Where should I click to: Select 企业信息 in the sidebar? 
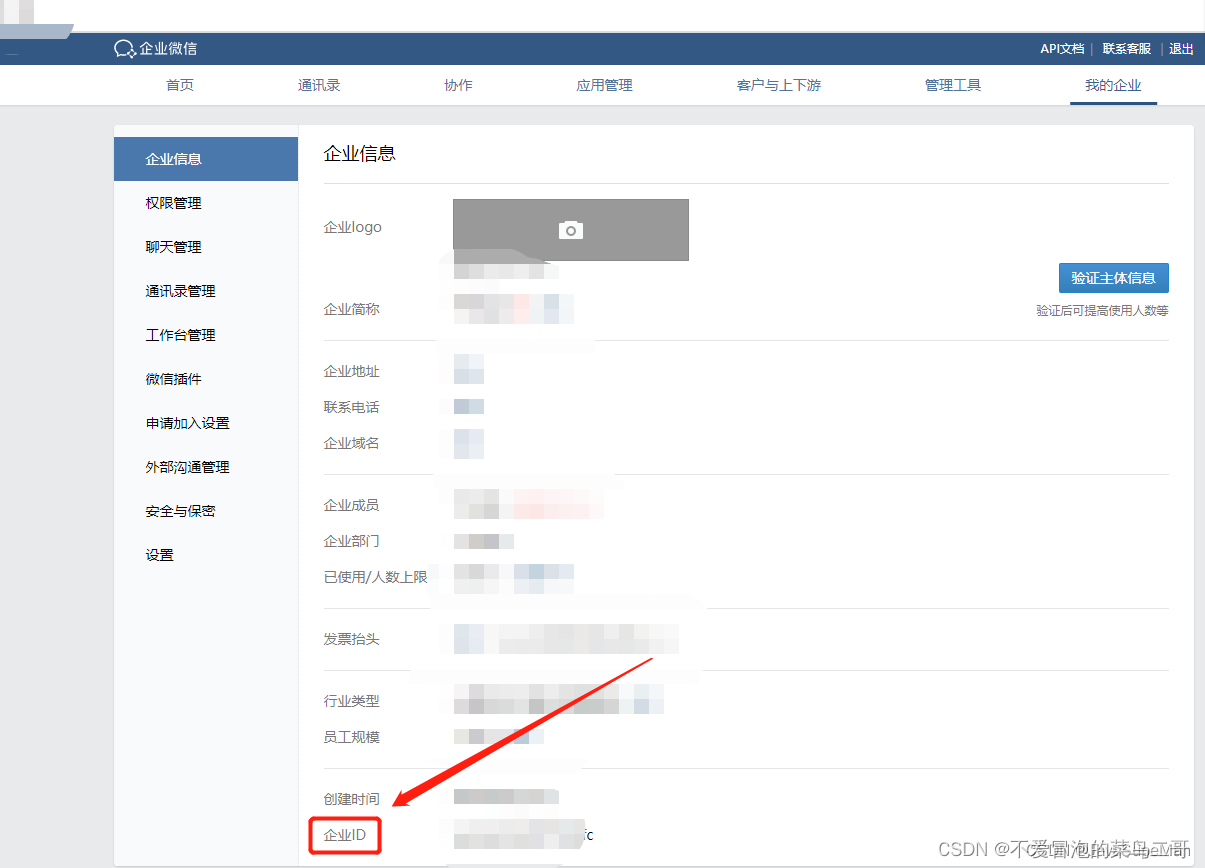[x=206, y=159]
